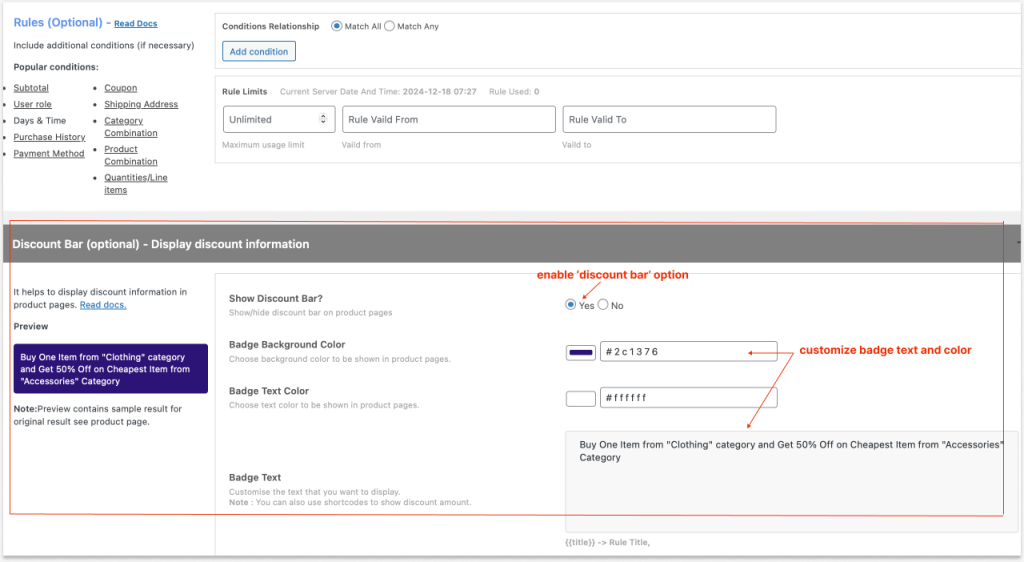Click the Conditions Relationship label

[x=270, y=26]
